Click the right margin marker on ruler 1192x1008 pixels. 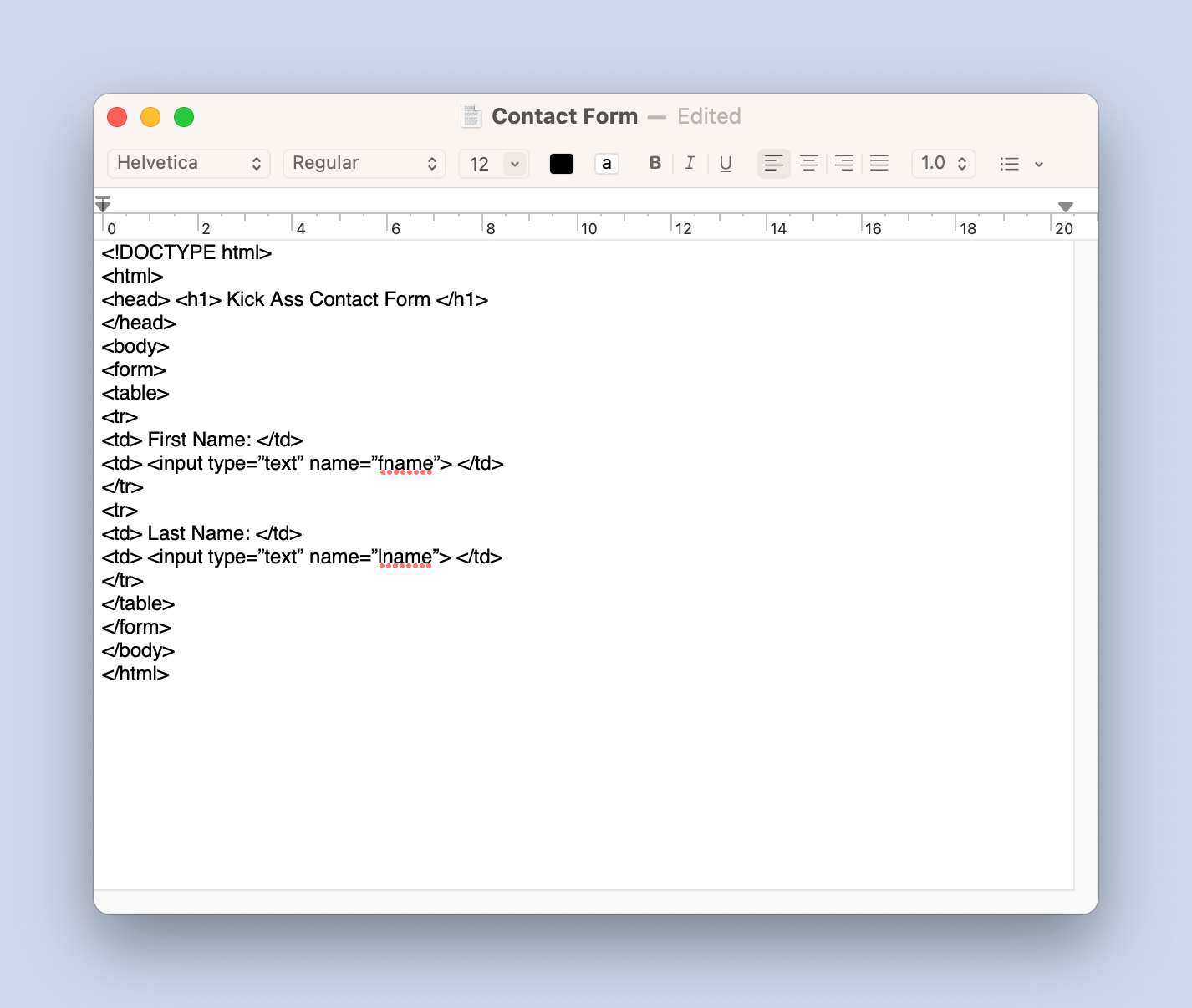click(x=1065, y=206)
